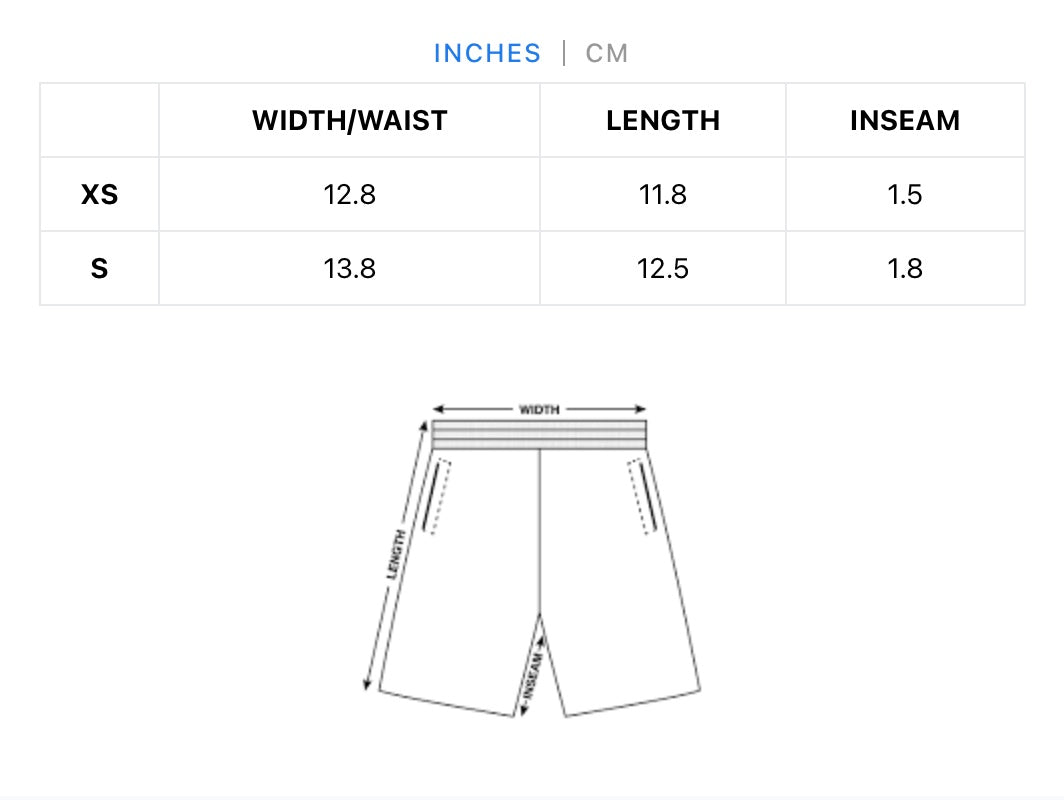This screenshot has width=1064, height=800.
Task: Click the LENGTH column header
Action: tap(663, 121)
